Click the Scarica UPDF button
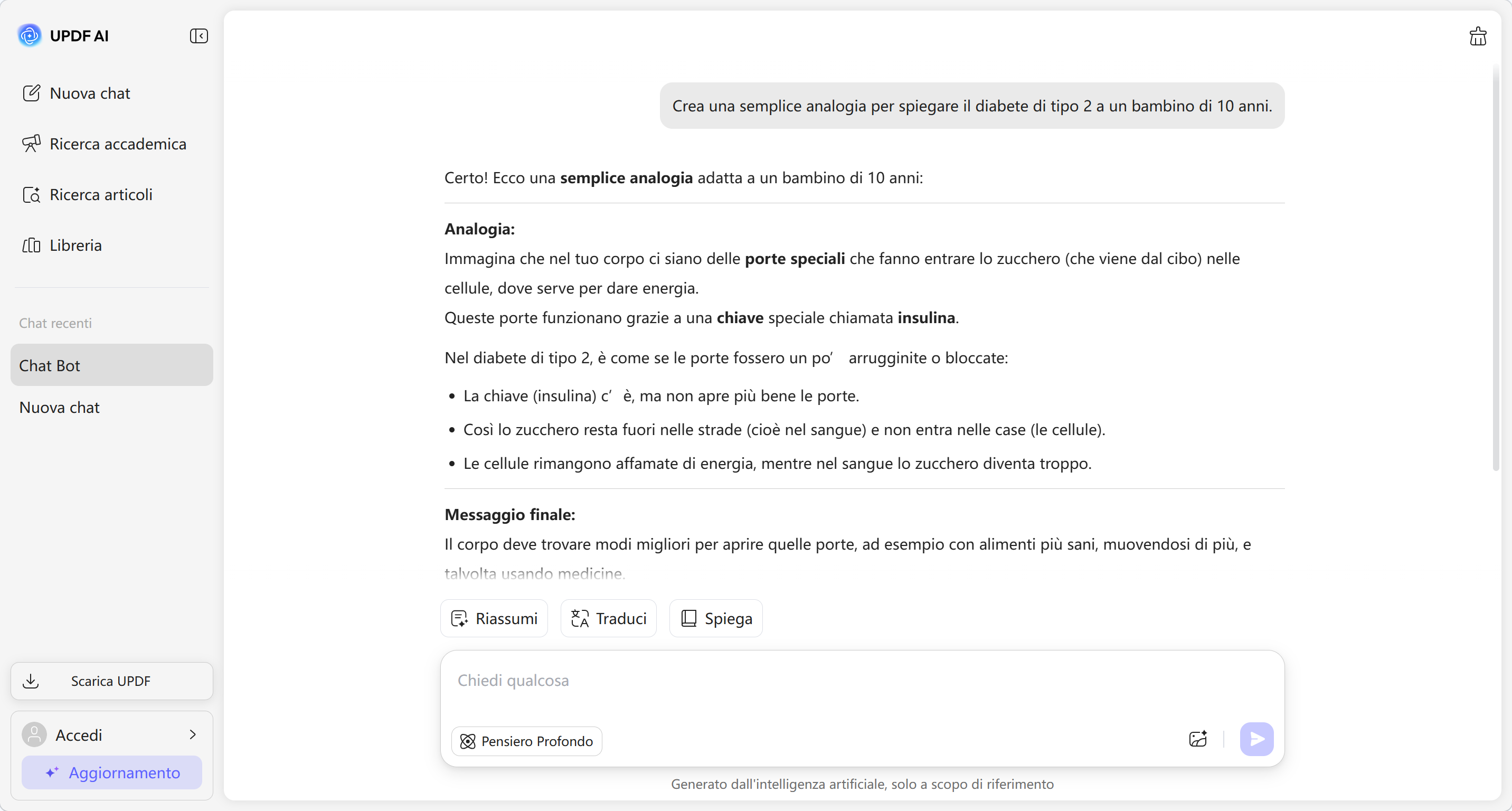1512x811 pixels. (x=111, y=681)
